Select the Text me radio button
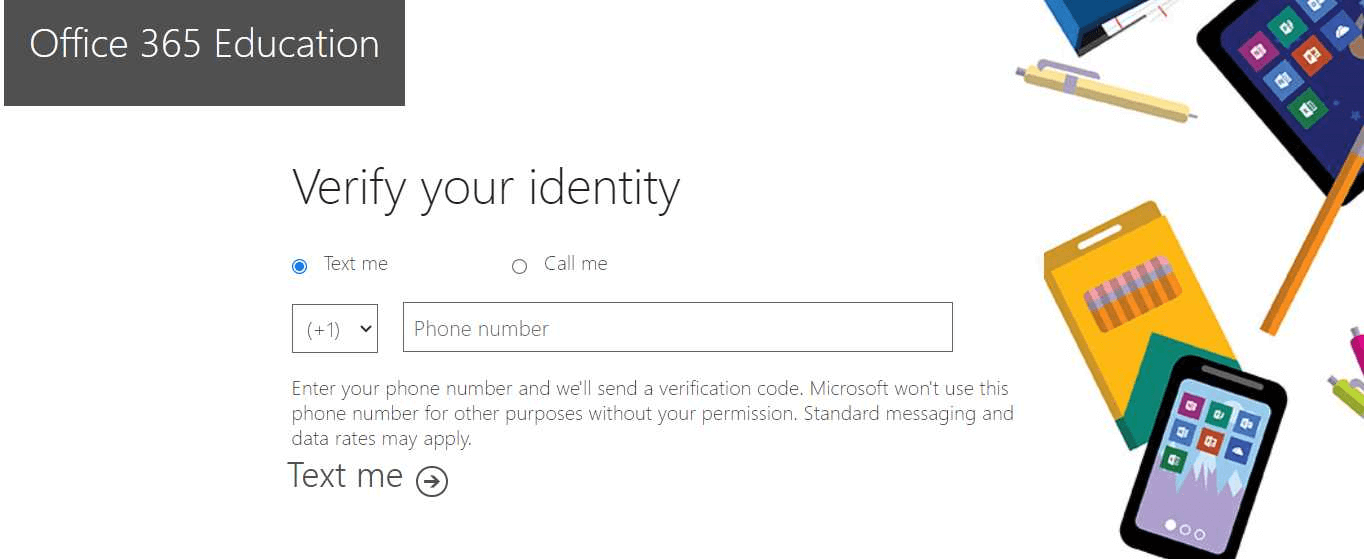This screenshot has width=1364, height=559. (299, 266)
